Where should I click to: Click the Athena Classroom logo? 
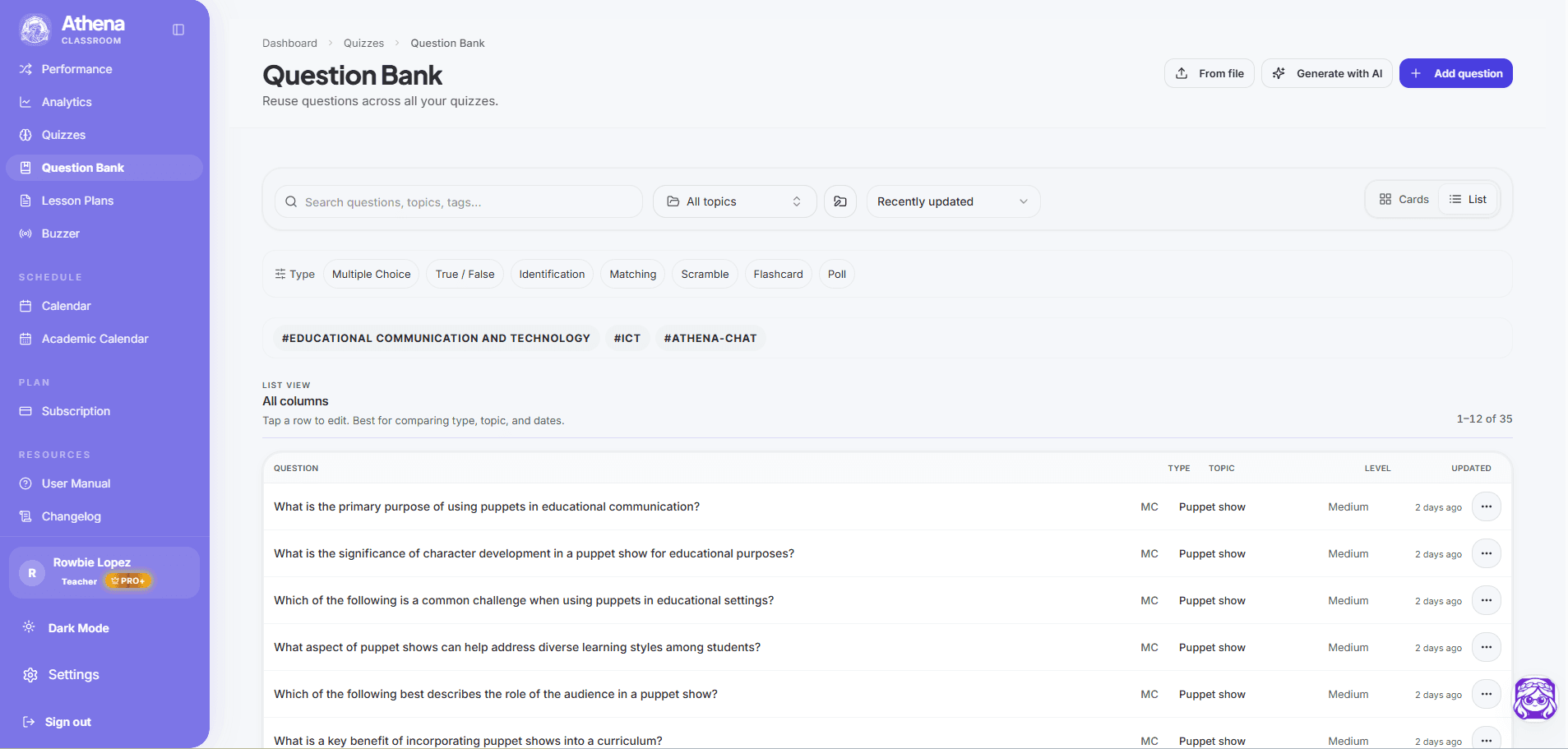point(35,30)
